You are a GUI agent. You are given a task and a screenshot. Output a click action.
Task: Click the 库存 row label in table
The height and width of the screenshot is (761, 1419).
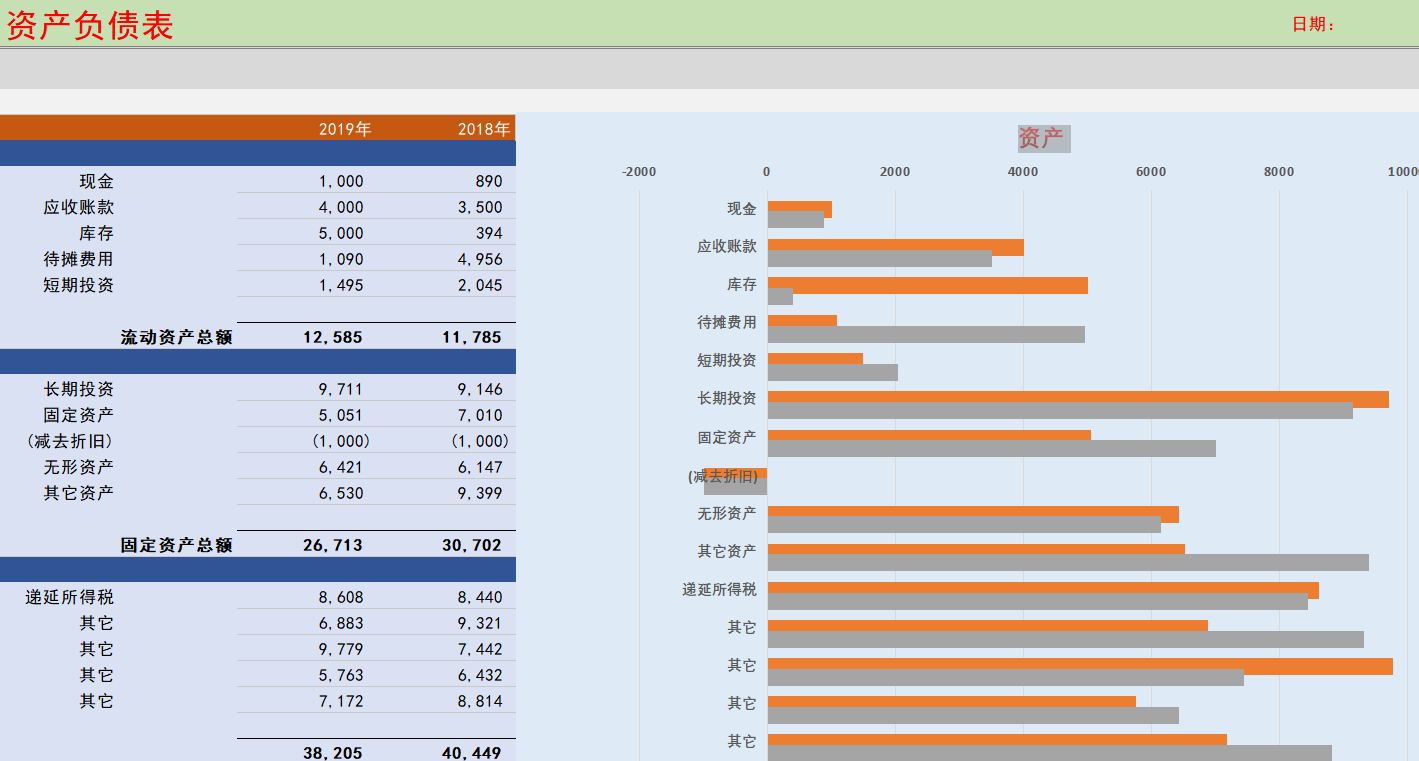(97, 233)
